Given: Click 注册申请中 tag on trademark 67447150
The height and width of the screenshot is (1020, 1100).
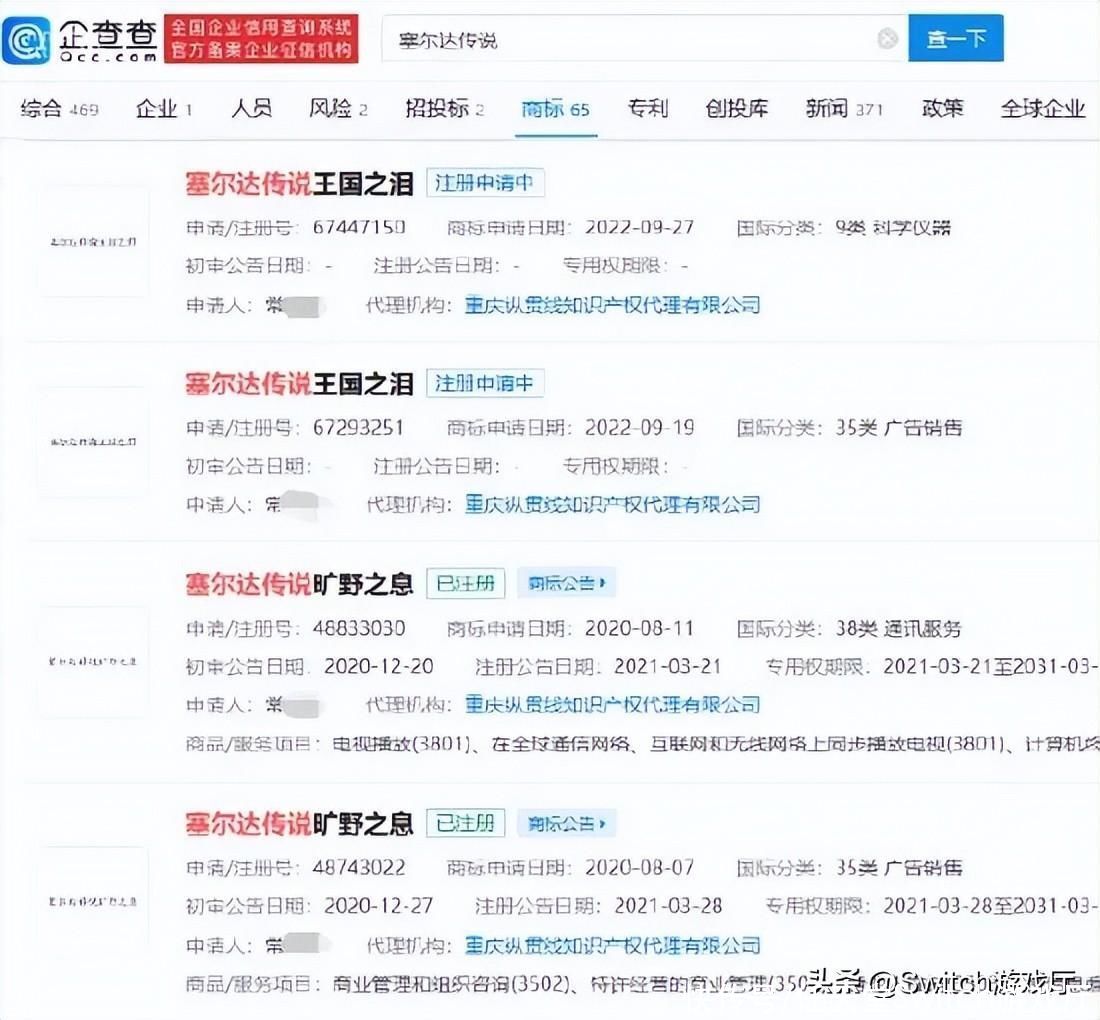Looking at the screenshot, I should [x=485, y=183].
